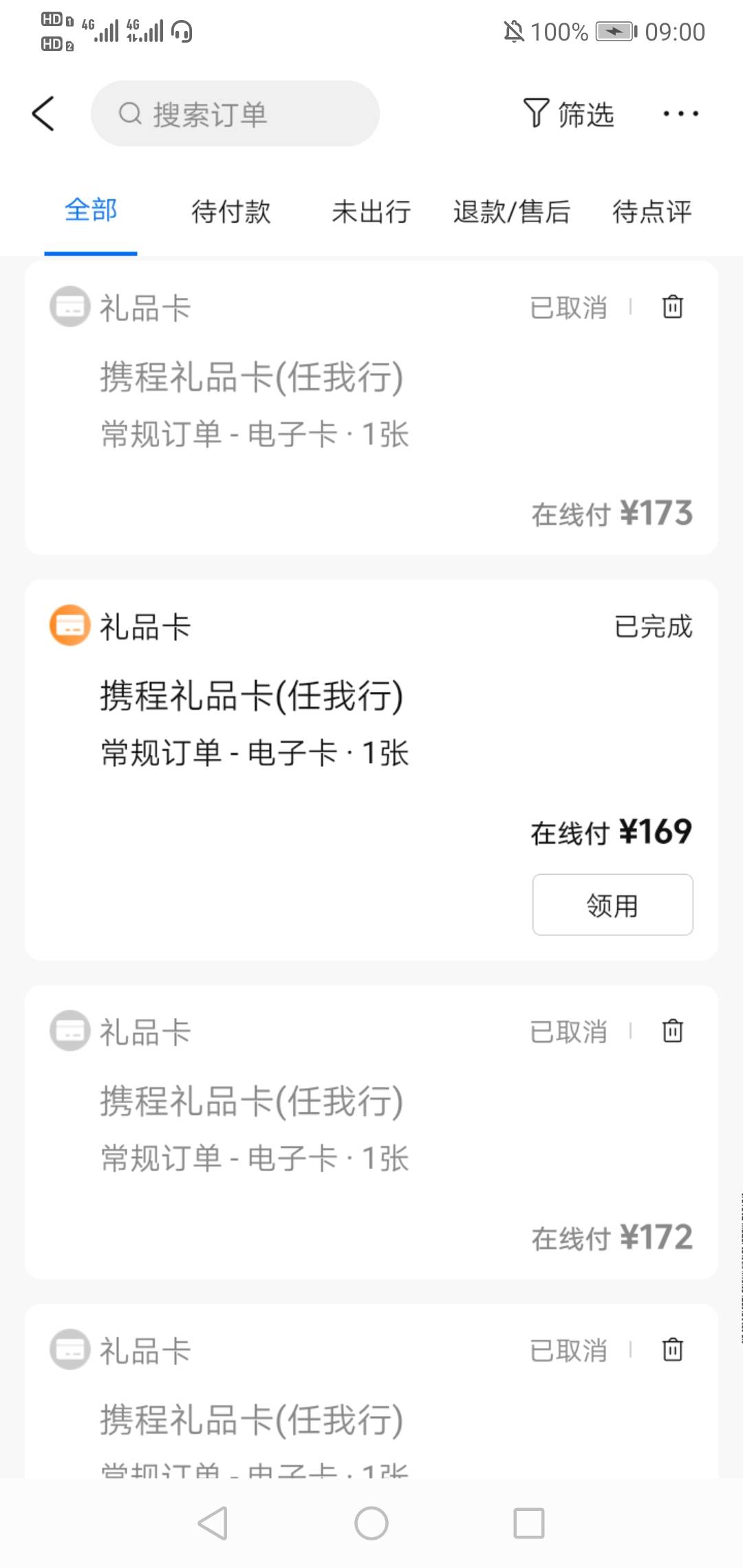Tap the Android back triangle button
Screen dimensions: 743x1568
tap(213, 1523)
